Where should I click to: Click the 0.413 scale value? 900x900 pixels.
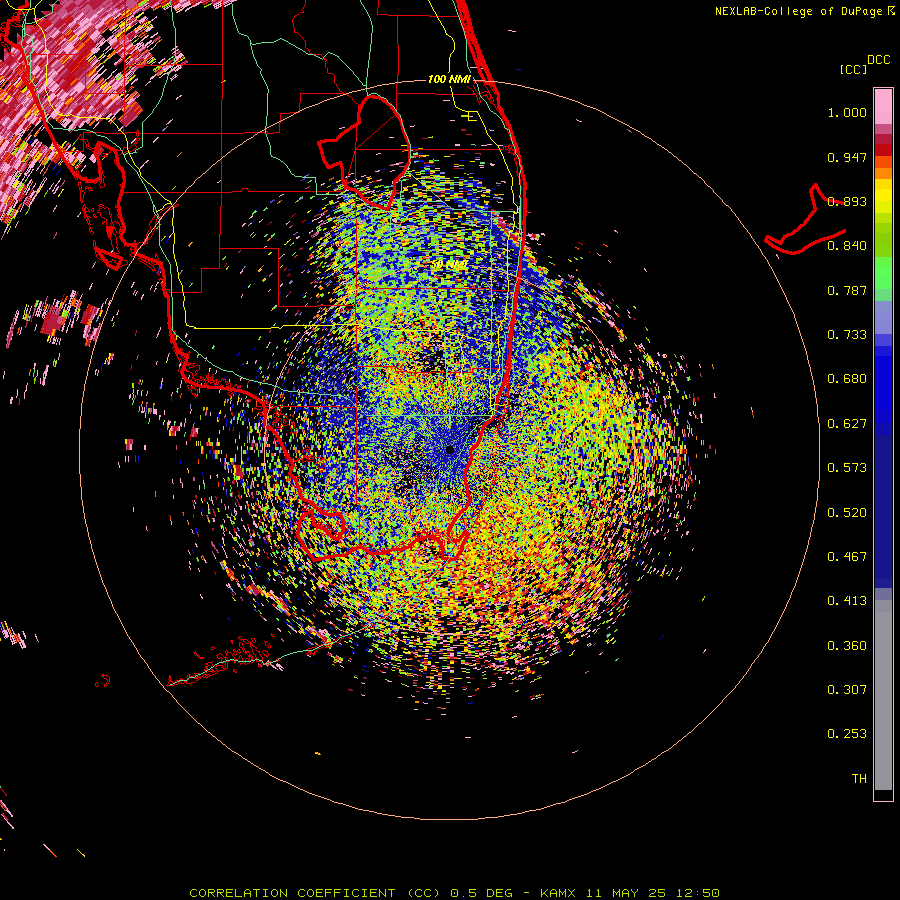pyautogui.click(x=847, y=601)
